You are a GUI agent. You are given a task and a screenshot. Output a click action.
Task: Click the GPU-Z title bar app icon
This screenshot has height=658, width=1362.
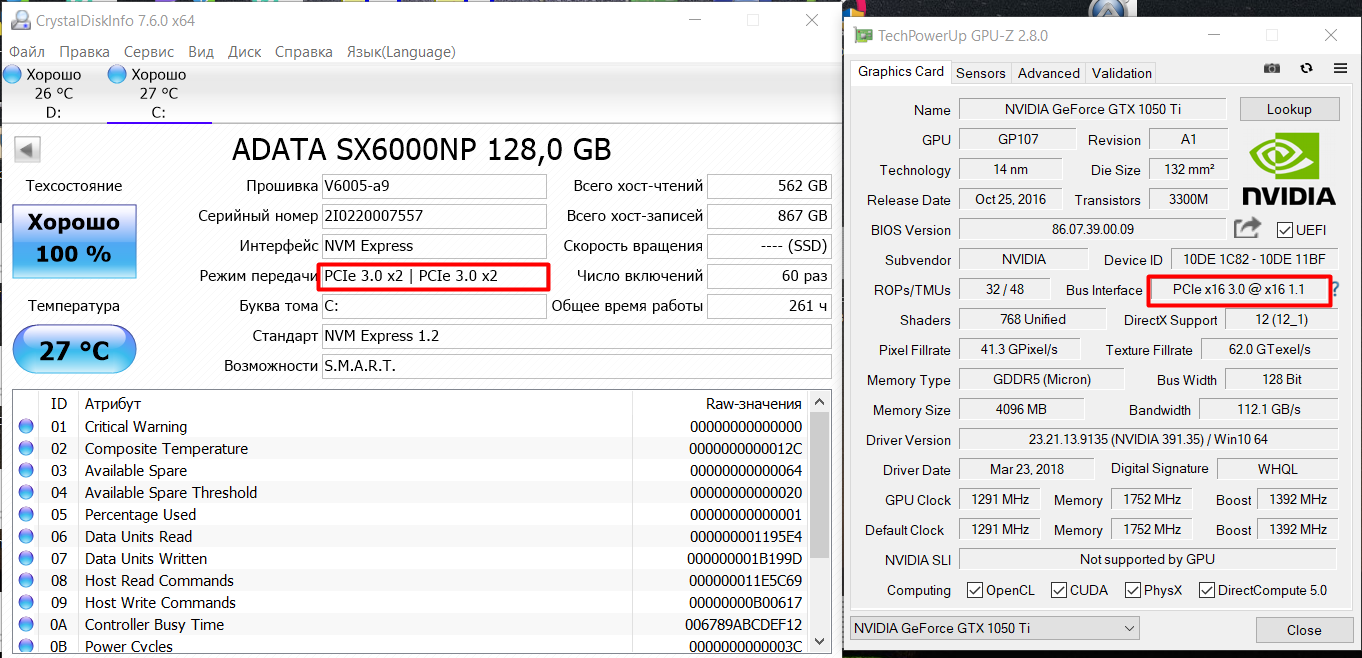864,36
